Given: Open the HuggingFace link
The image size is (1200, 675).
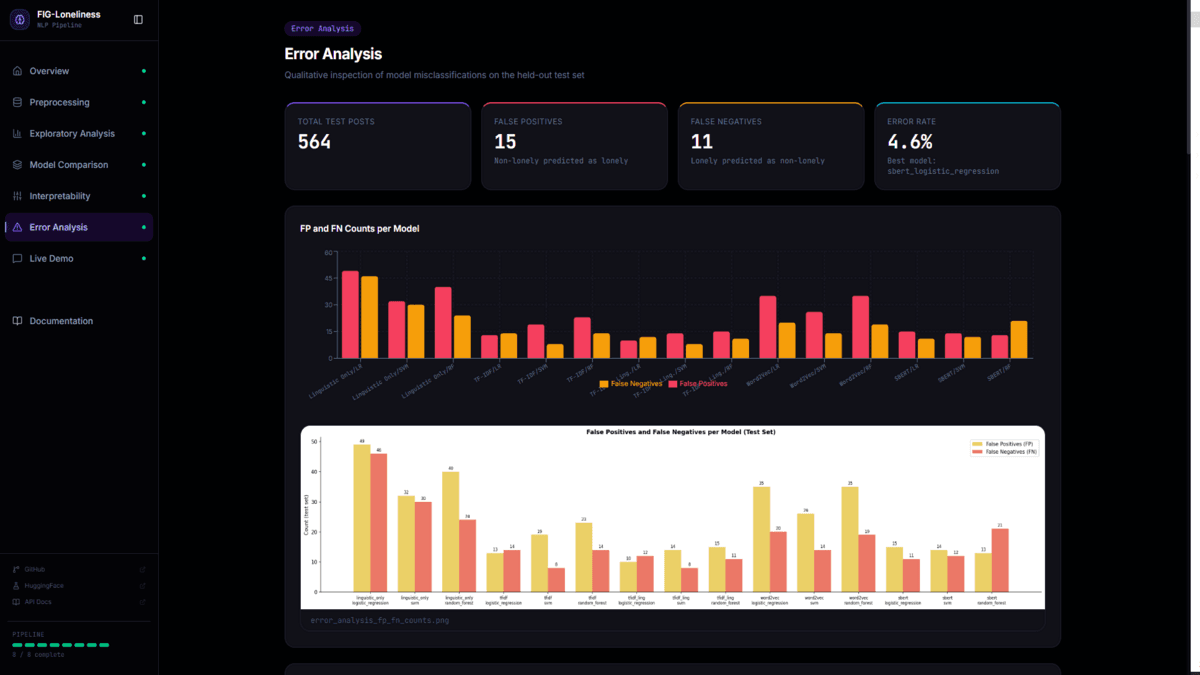Looking at the screenshot, I should click(79, 586).
